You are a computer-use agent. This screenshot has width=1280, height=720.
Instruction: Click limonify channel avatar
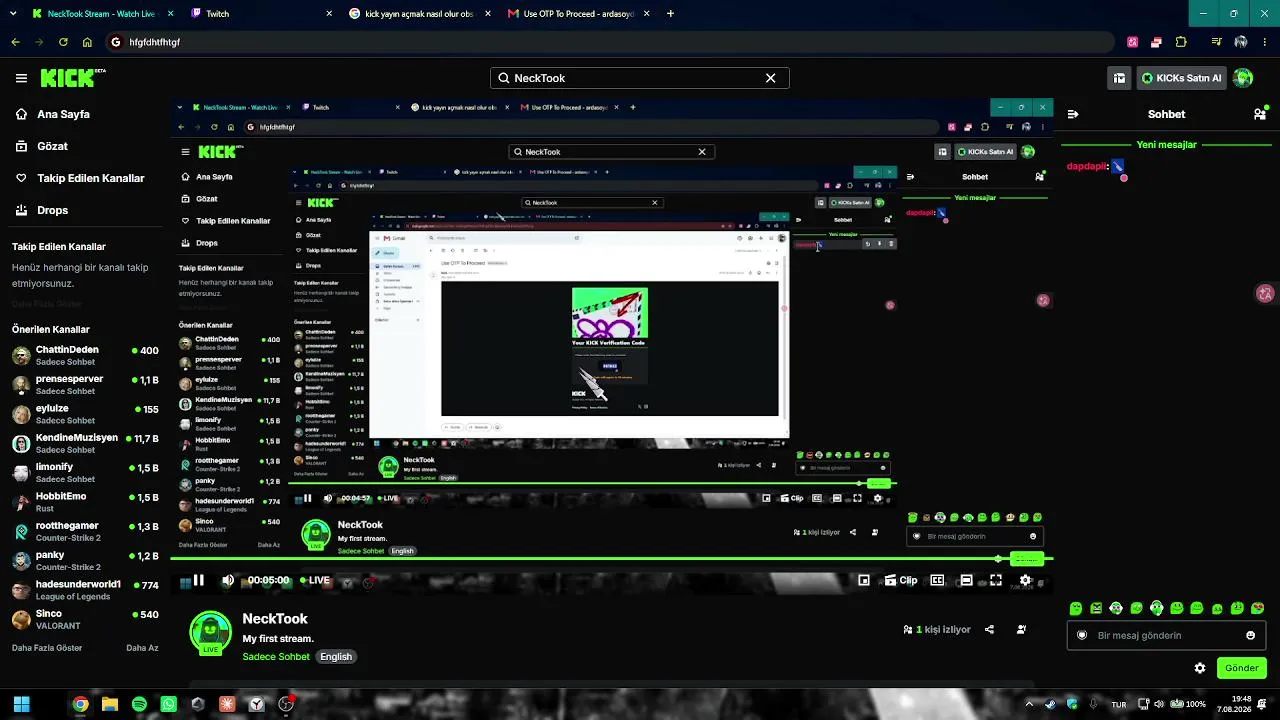(21, 472)
